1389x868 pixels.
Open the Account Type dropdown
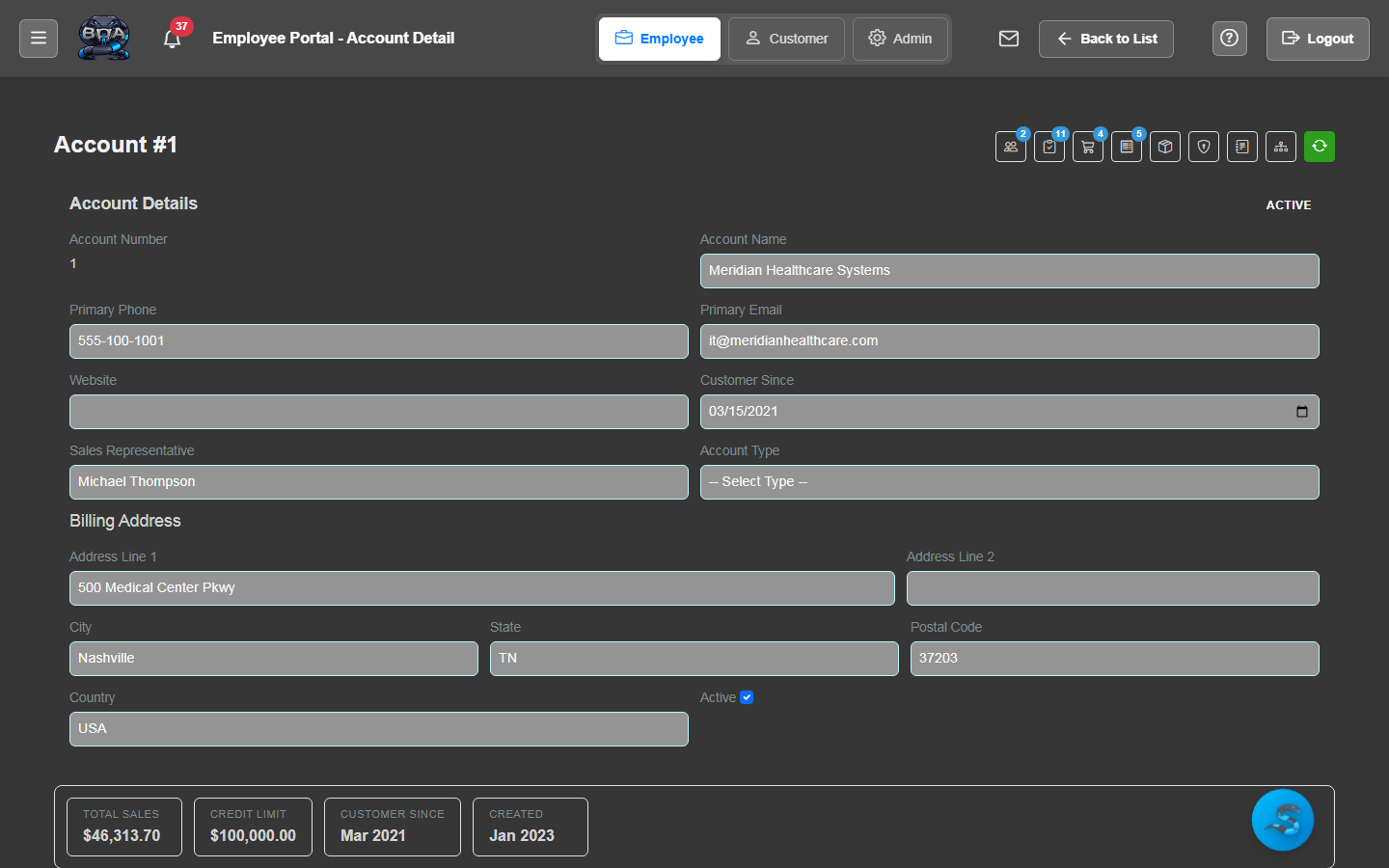point(1009,481)
